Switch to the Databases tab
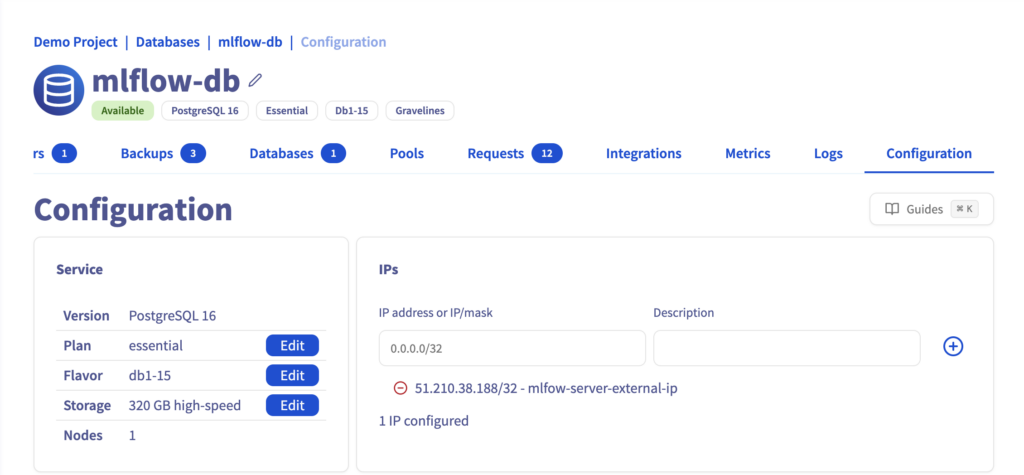 pos(297,154)
